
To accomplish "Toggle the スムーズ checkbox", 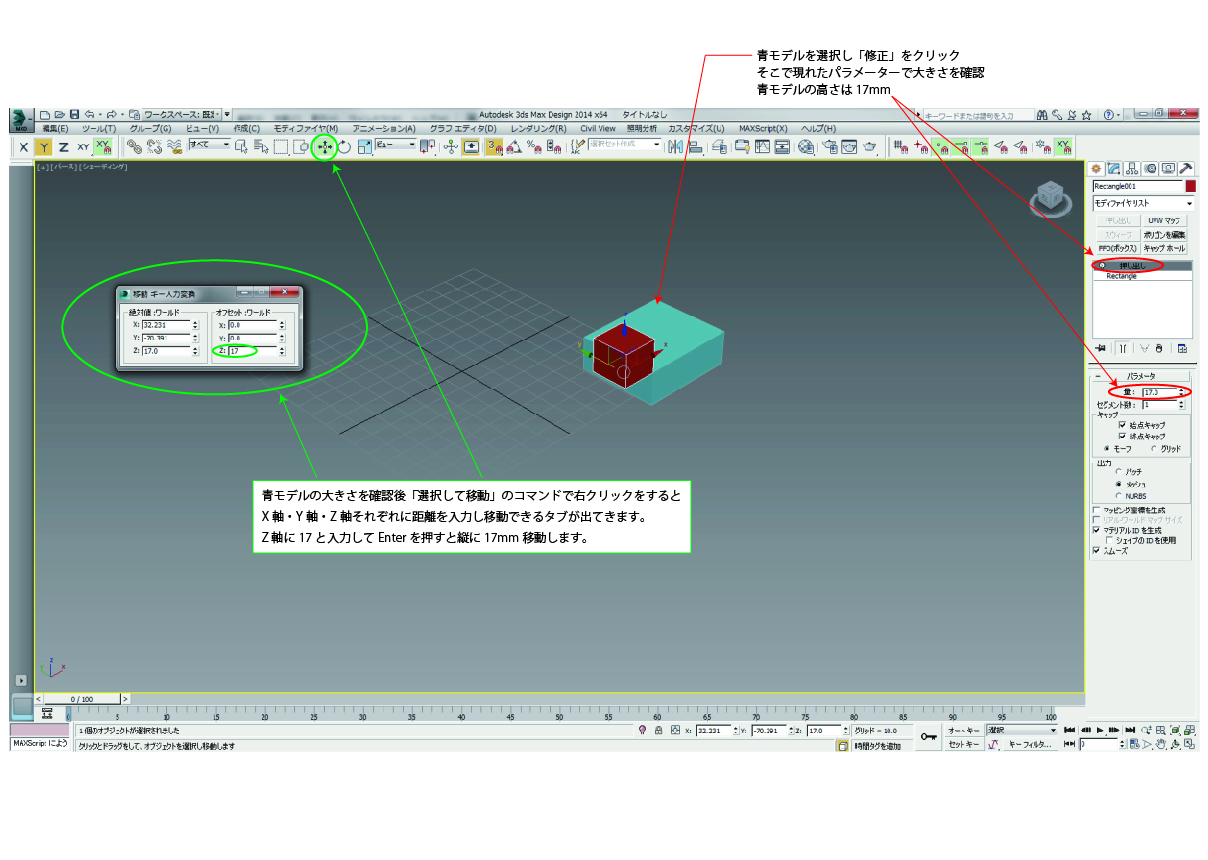I will (x=1097, y=550).
